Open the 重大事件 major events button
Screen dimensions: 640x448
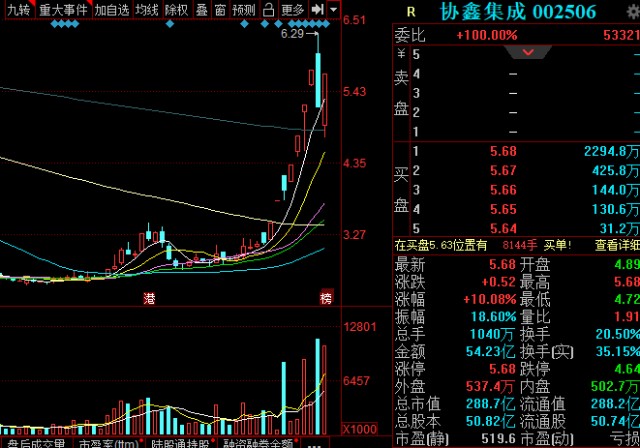coord(63,10)
